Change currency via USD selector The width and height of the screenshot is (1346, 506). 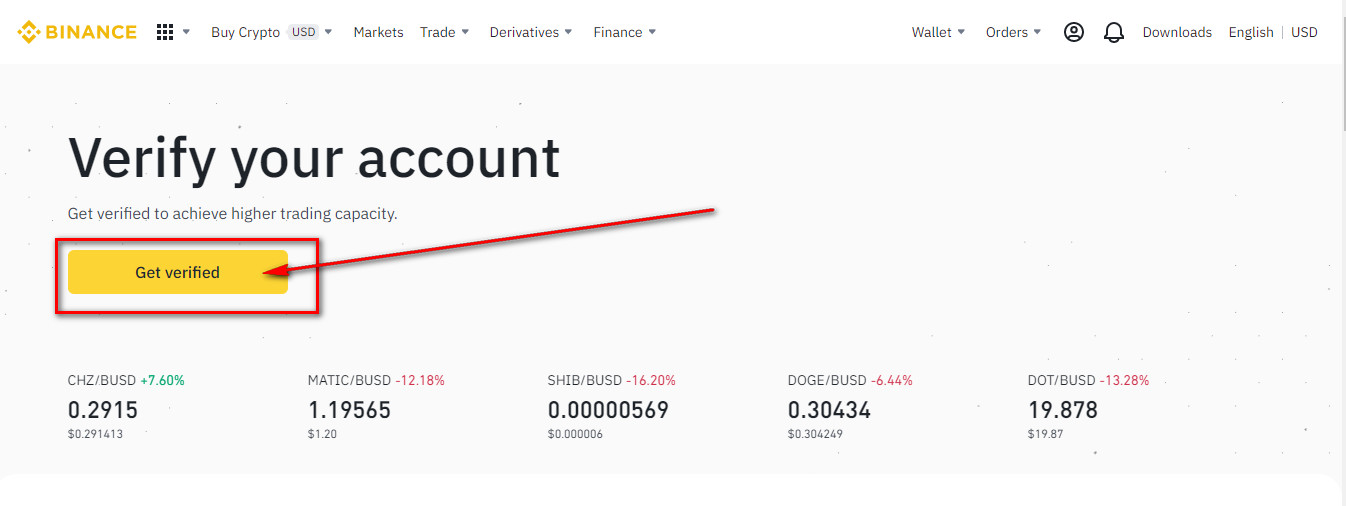pos(1304,32)
